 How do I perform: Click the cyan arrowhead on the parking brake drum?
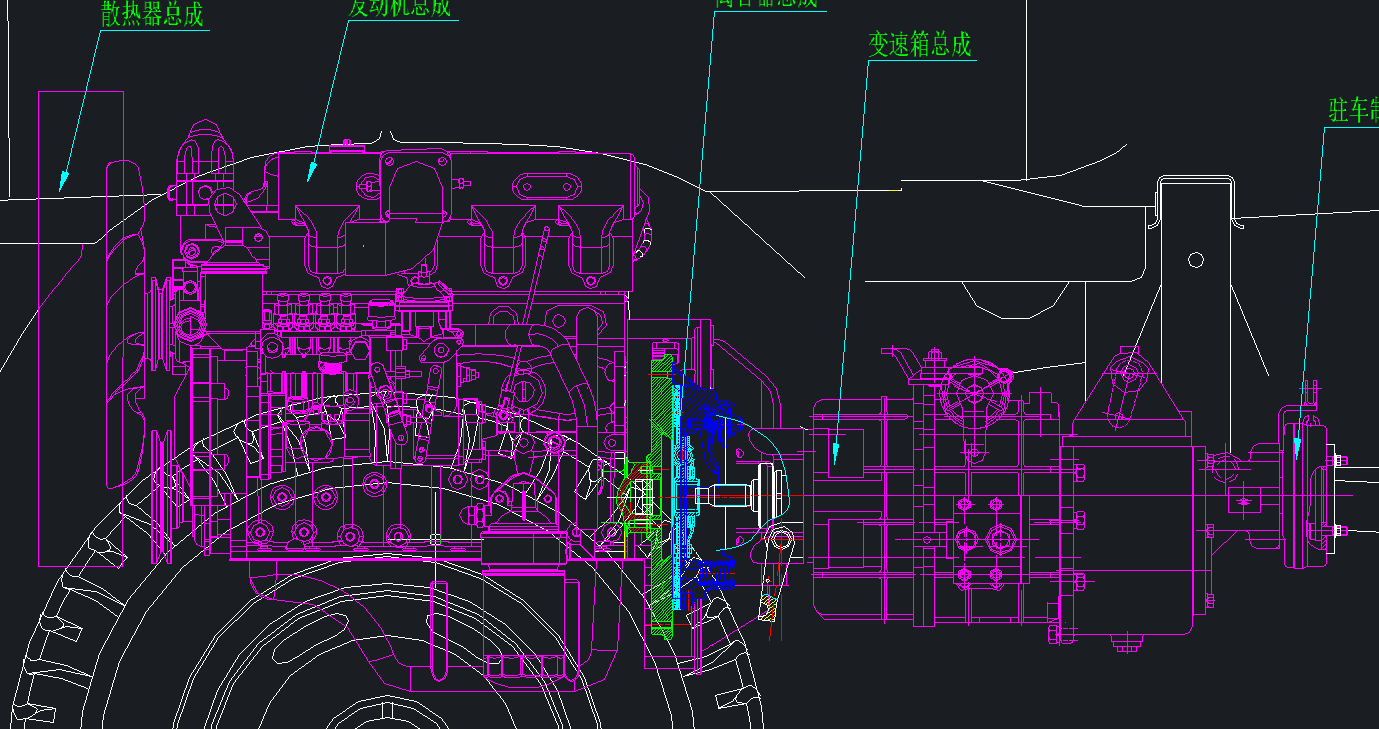(x=1297, y=448)
